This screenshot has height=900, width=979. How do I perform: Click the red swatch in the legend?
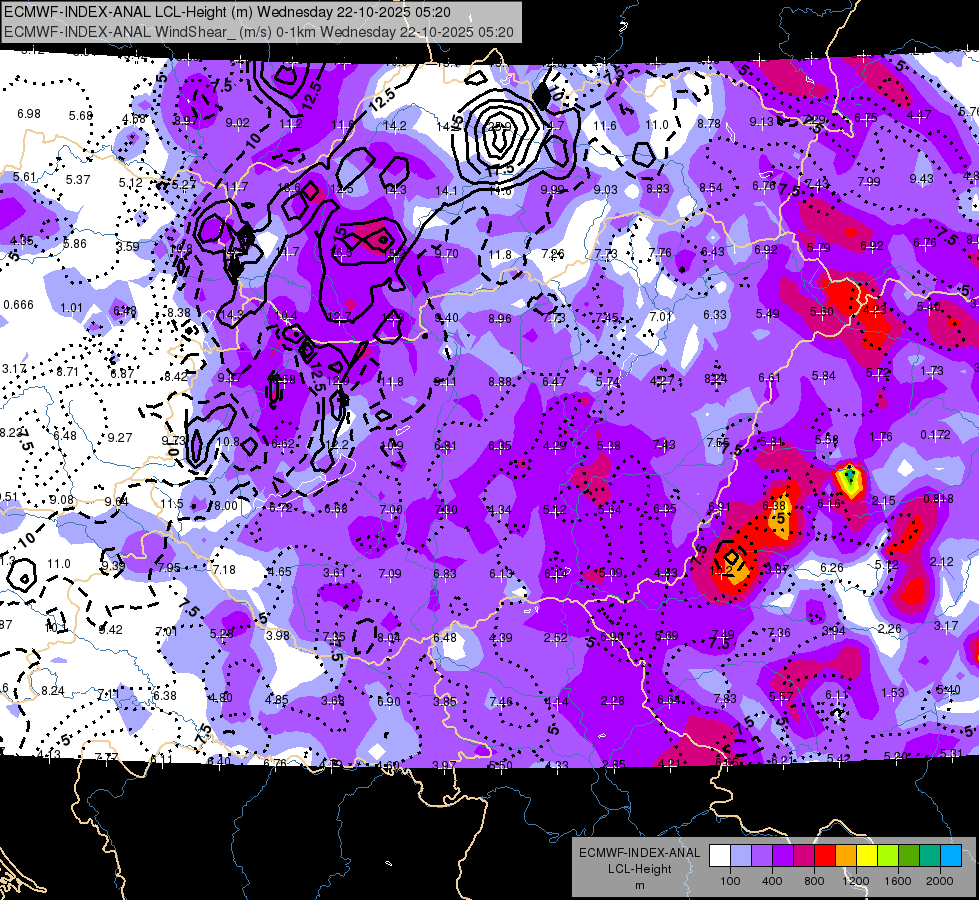[x=825, y=856]
